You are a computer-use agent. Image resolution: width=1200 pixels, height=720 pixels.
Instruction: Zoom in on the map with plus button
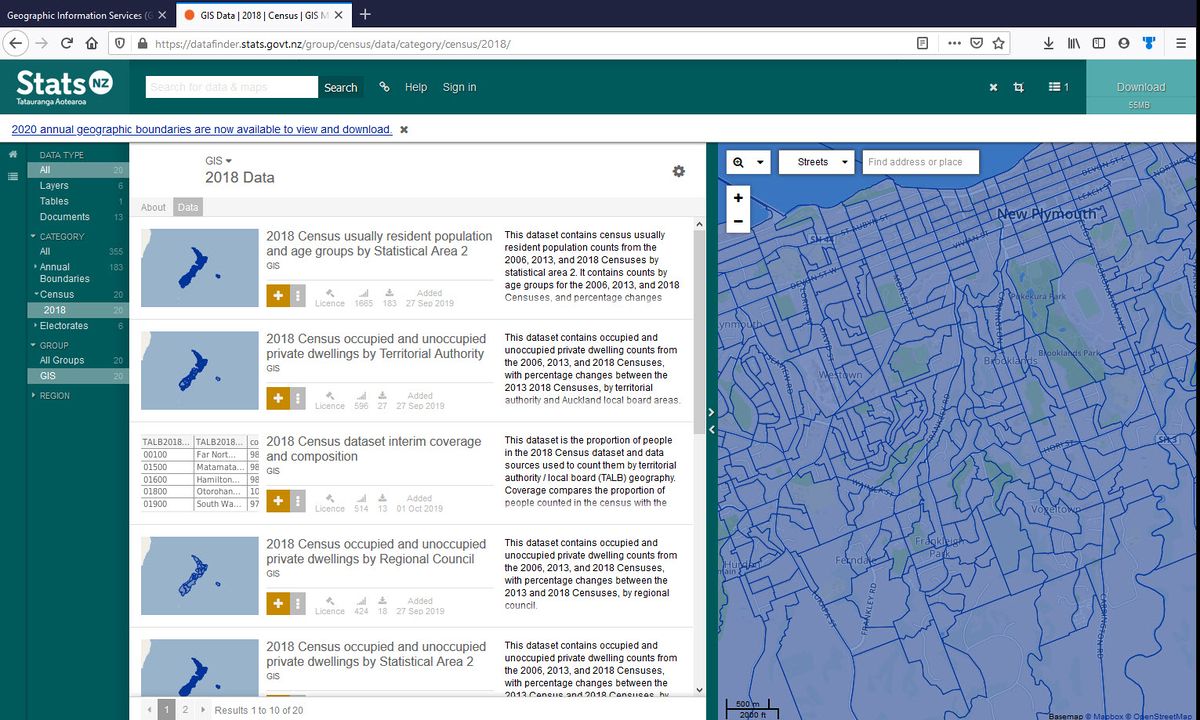point(738,198)
